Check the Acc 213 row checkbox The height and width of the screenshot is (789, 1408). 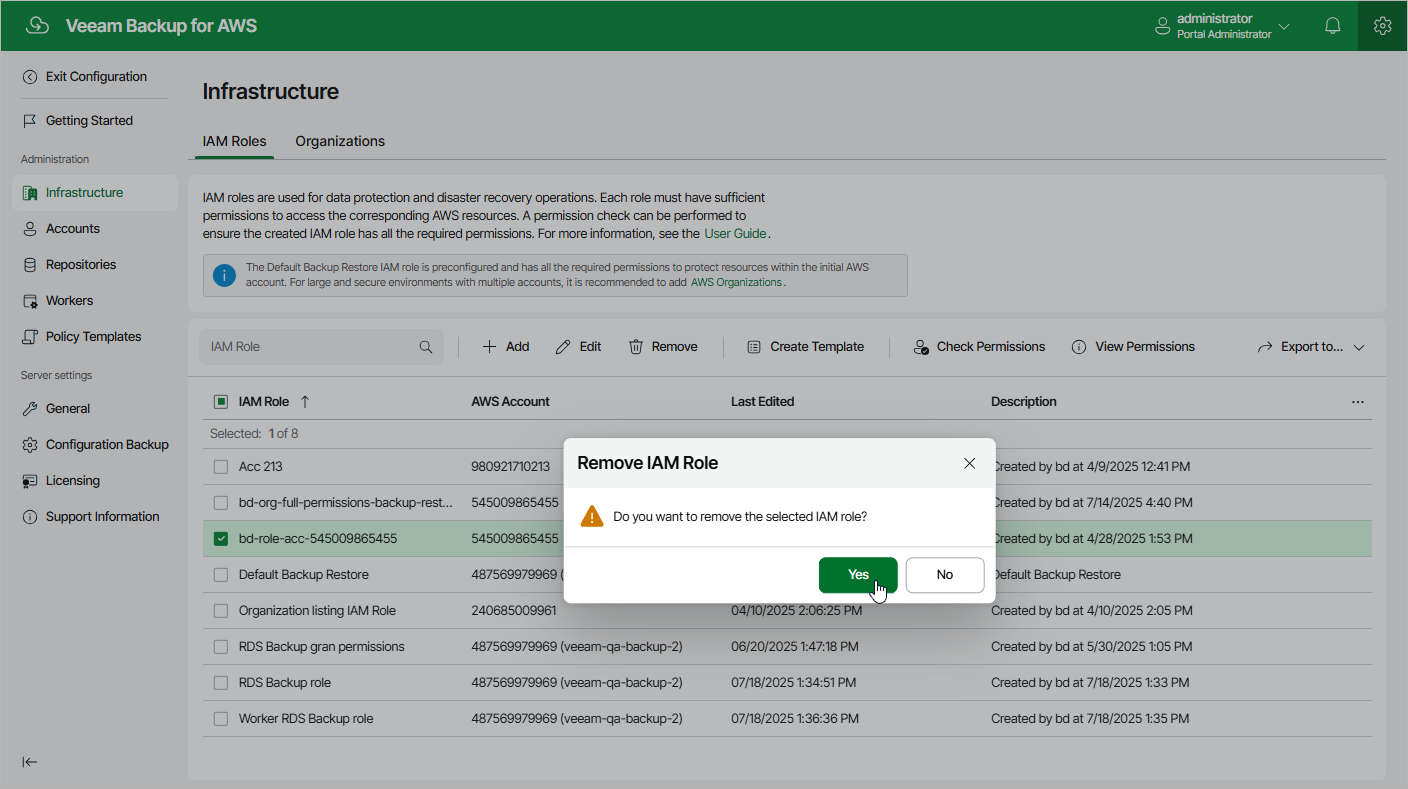click(x=221, y=467)
